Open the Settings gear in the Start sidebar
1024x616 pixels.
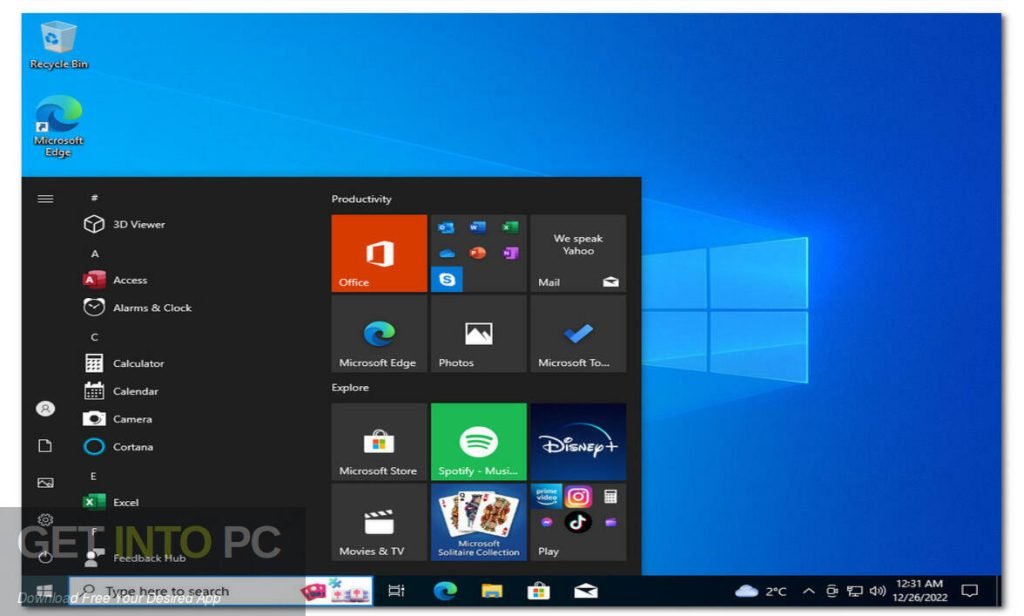[45, 519]
